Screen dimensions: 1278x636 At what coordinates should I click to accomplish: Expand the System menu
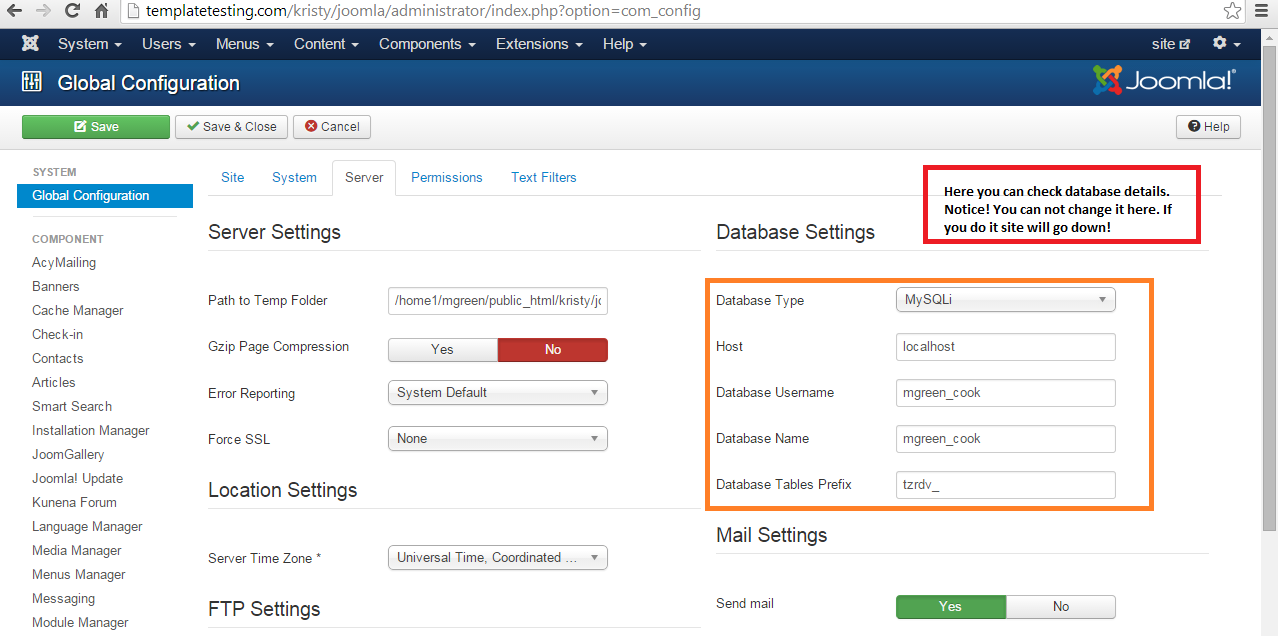[x=89, y=44]
